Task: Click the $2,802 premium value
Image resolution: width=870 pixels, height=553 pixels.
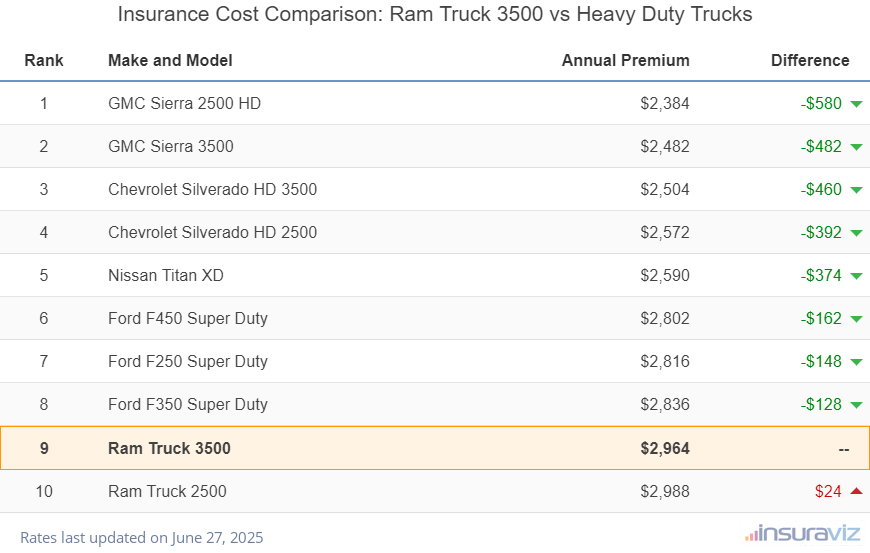Action: [x=665, y=318]
